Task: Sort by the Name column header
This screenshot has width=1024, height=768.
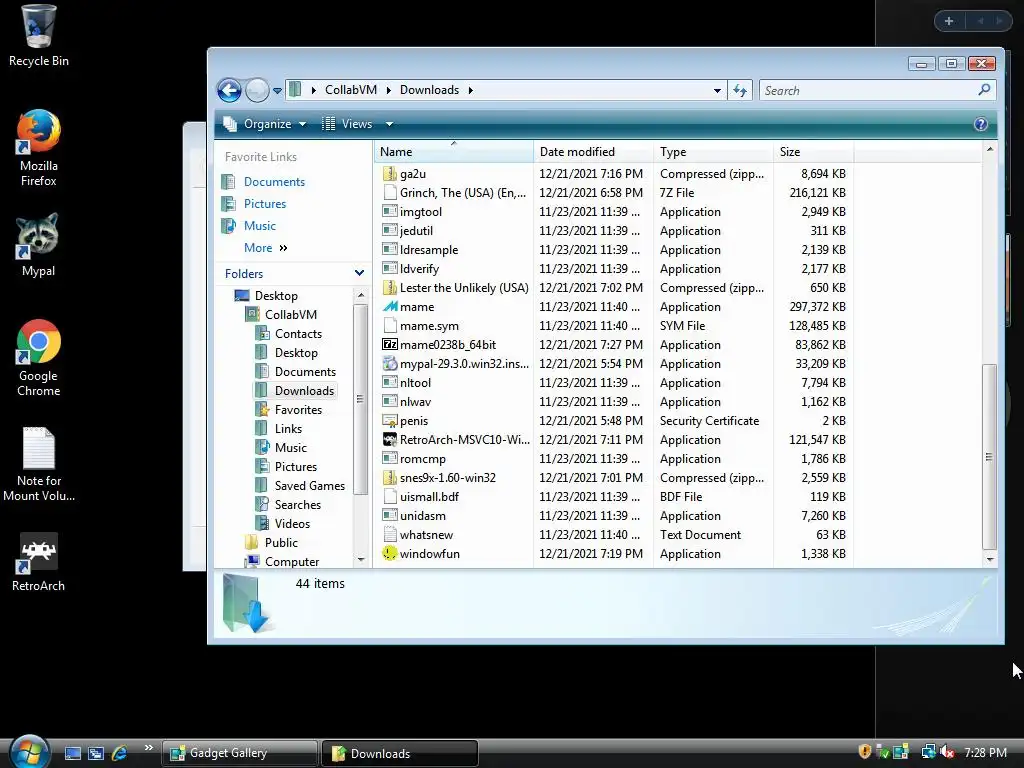Action: [x=454, y=152]
